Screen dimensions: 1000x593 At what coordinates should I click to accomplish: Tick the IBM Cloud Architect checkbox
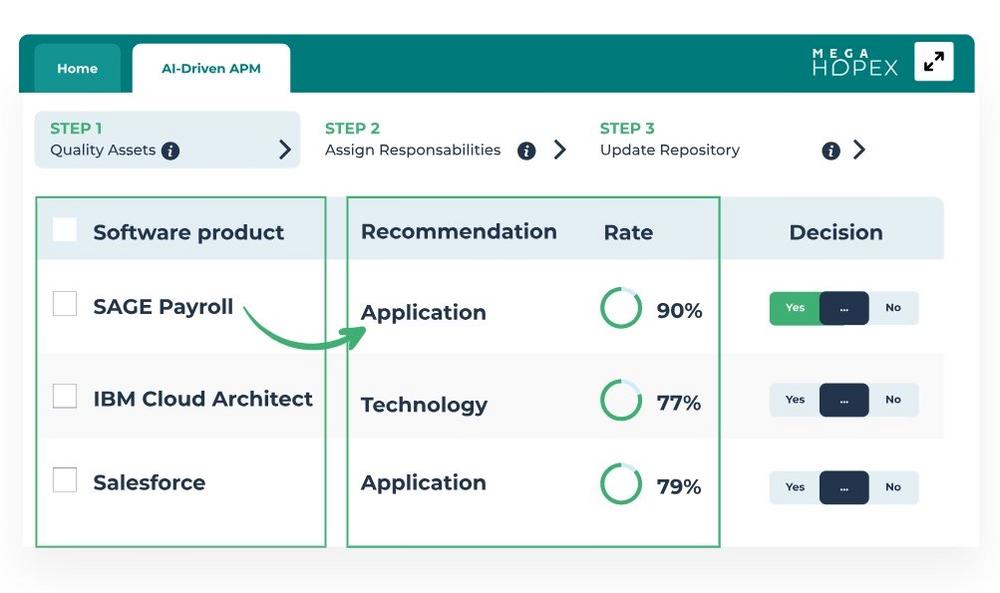[x=65, y=397]
